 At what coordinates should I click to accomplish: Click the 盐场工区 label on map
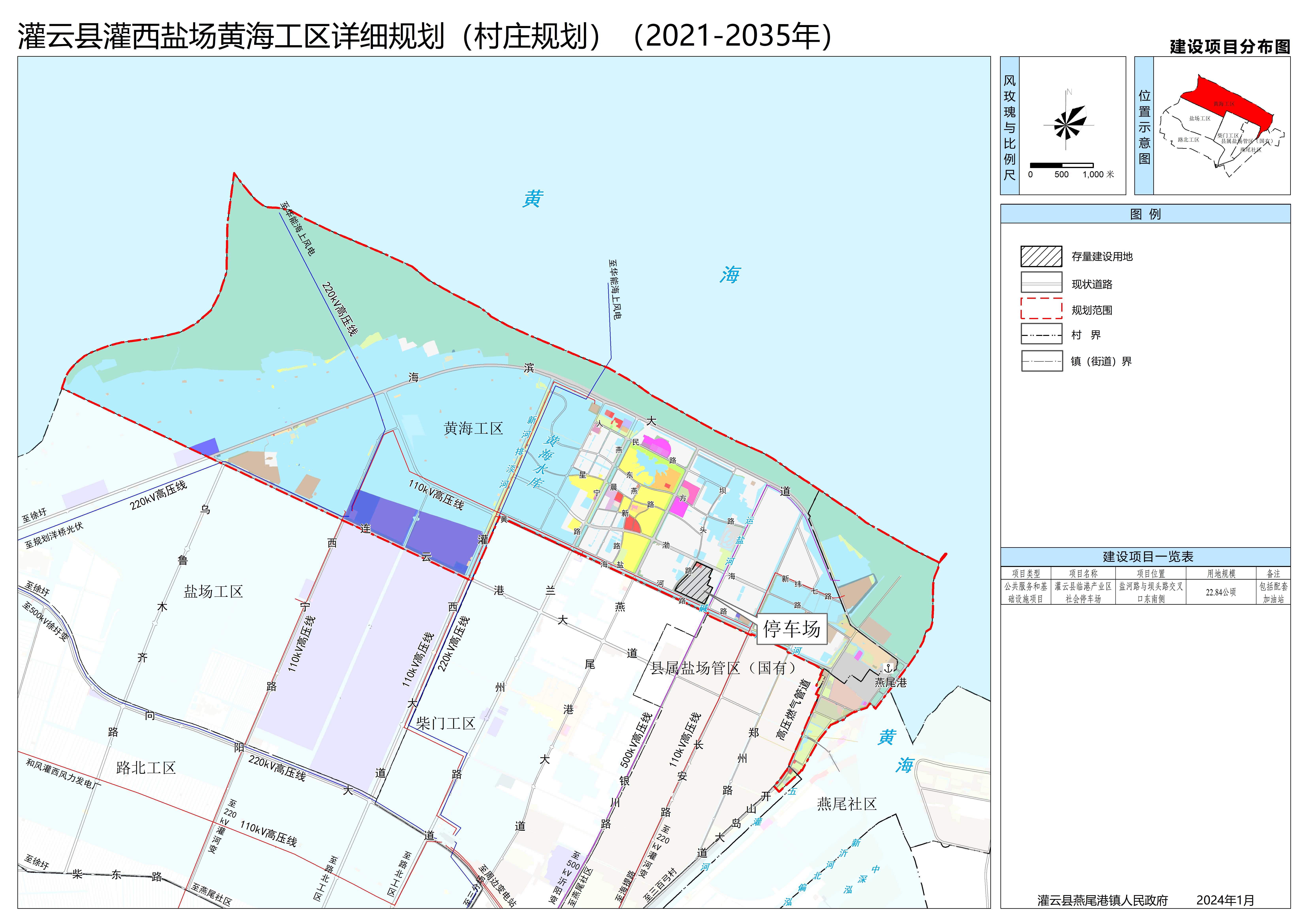tap(213, 592)
